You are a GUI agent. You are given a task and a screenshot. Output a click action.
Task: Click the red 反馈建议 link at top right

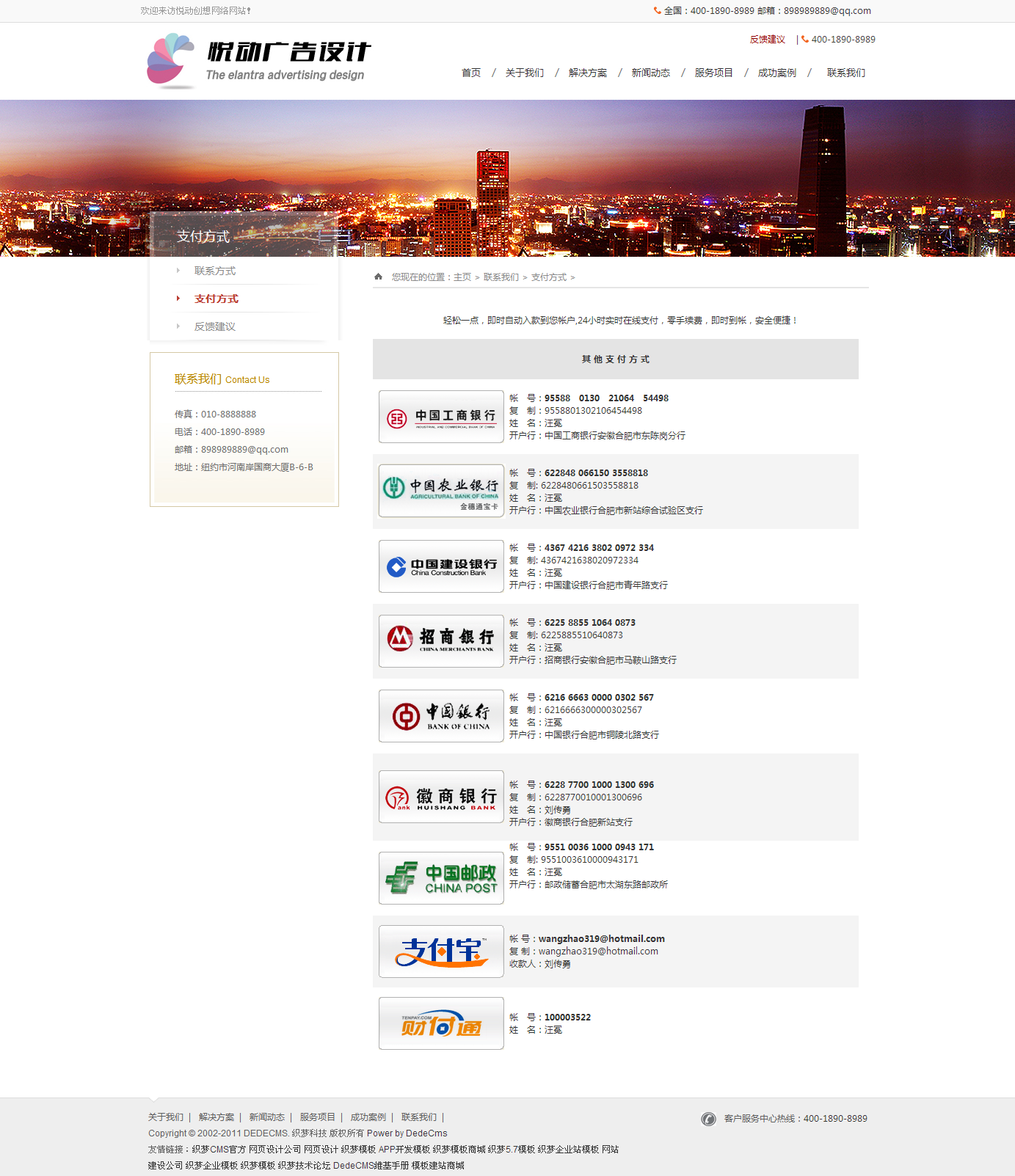tap(767, 40)
